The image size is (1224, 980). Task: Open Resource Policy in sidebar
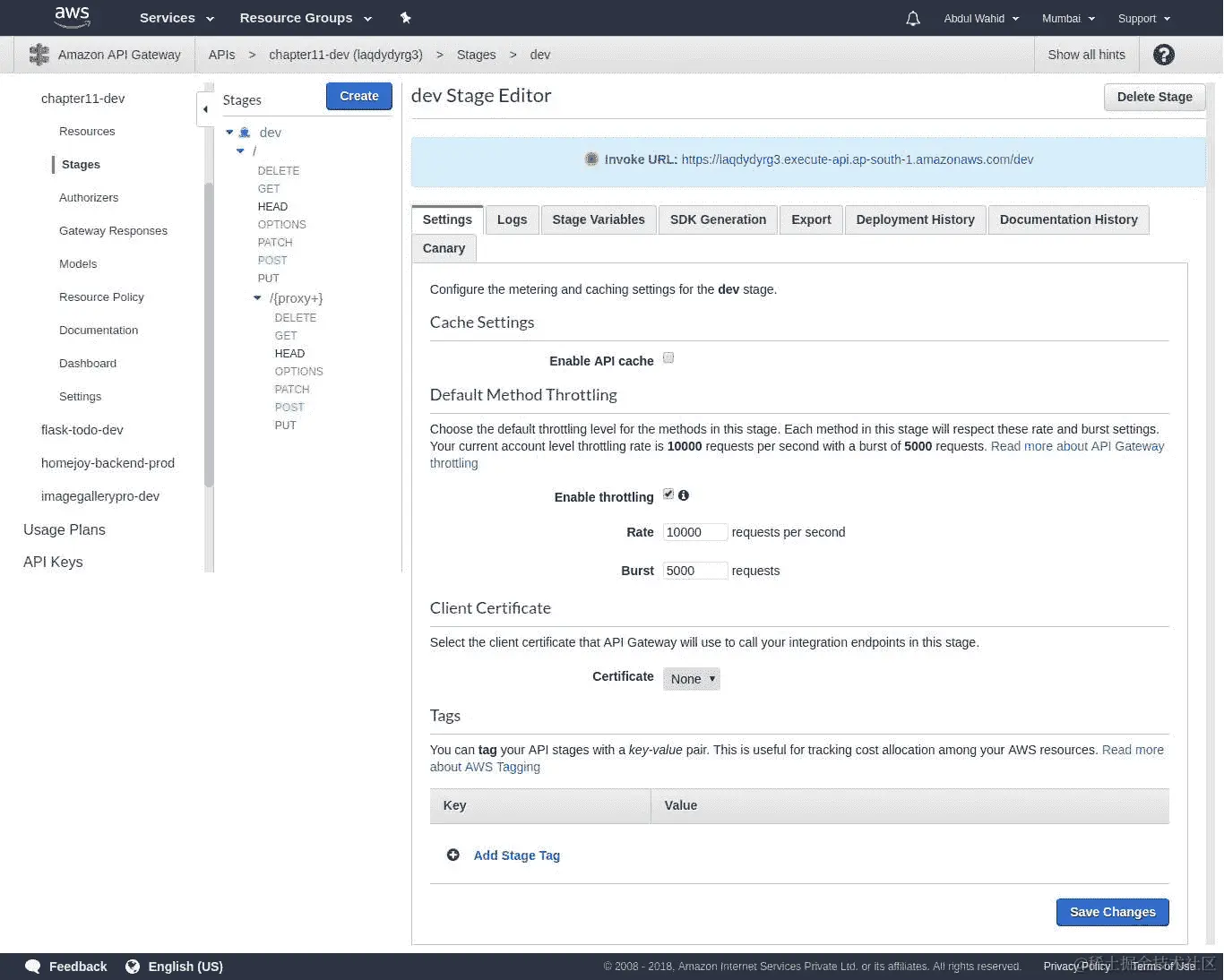point(101,297)
